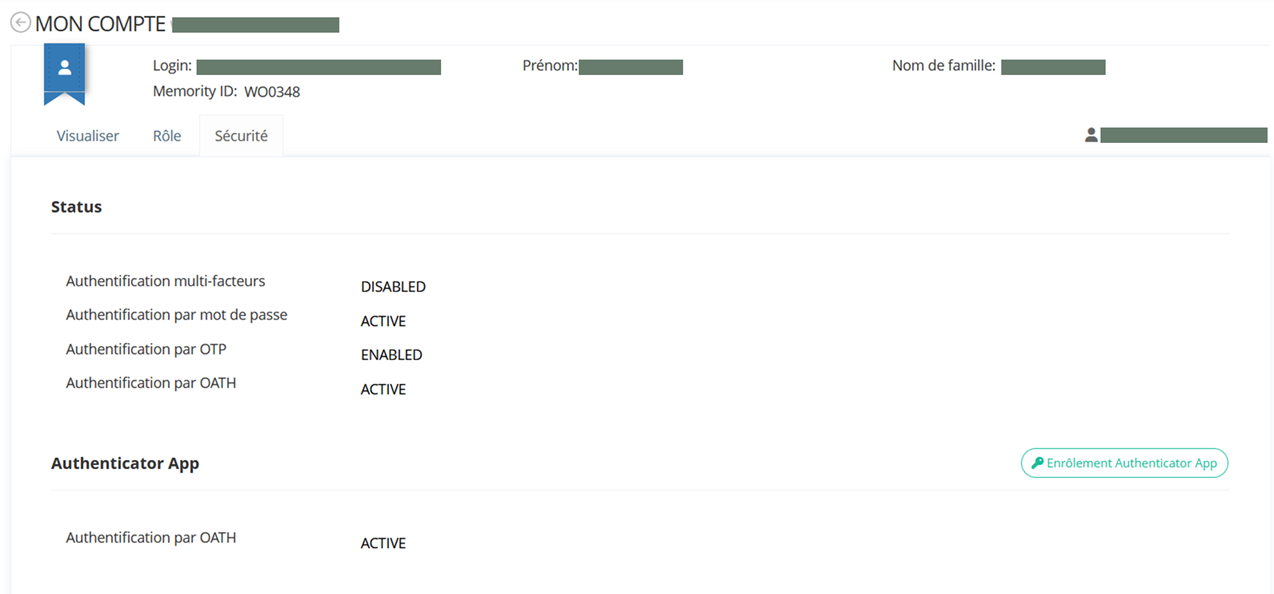Select the Sécurité tab

click(x=241, y=136)
